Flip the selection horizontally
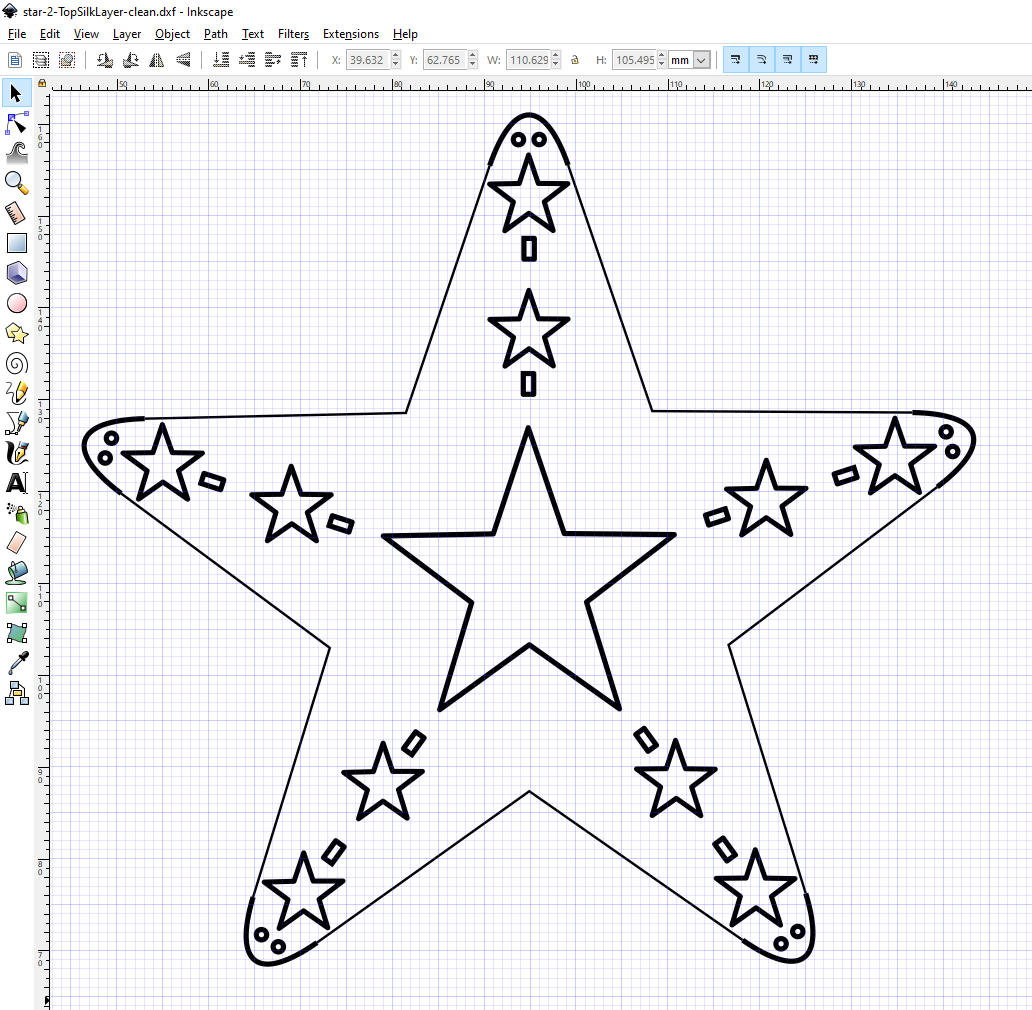 [x=156, y=59]
